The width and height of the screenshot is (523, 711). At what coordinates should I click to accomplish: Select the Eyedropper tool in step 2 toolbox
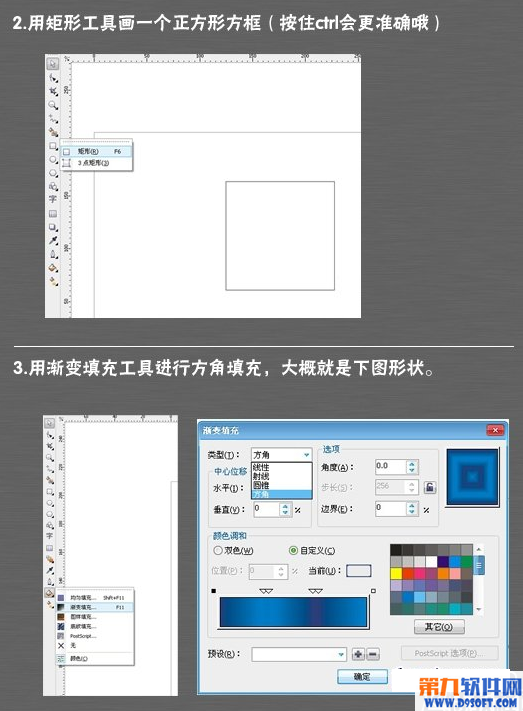coord(53,240)
